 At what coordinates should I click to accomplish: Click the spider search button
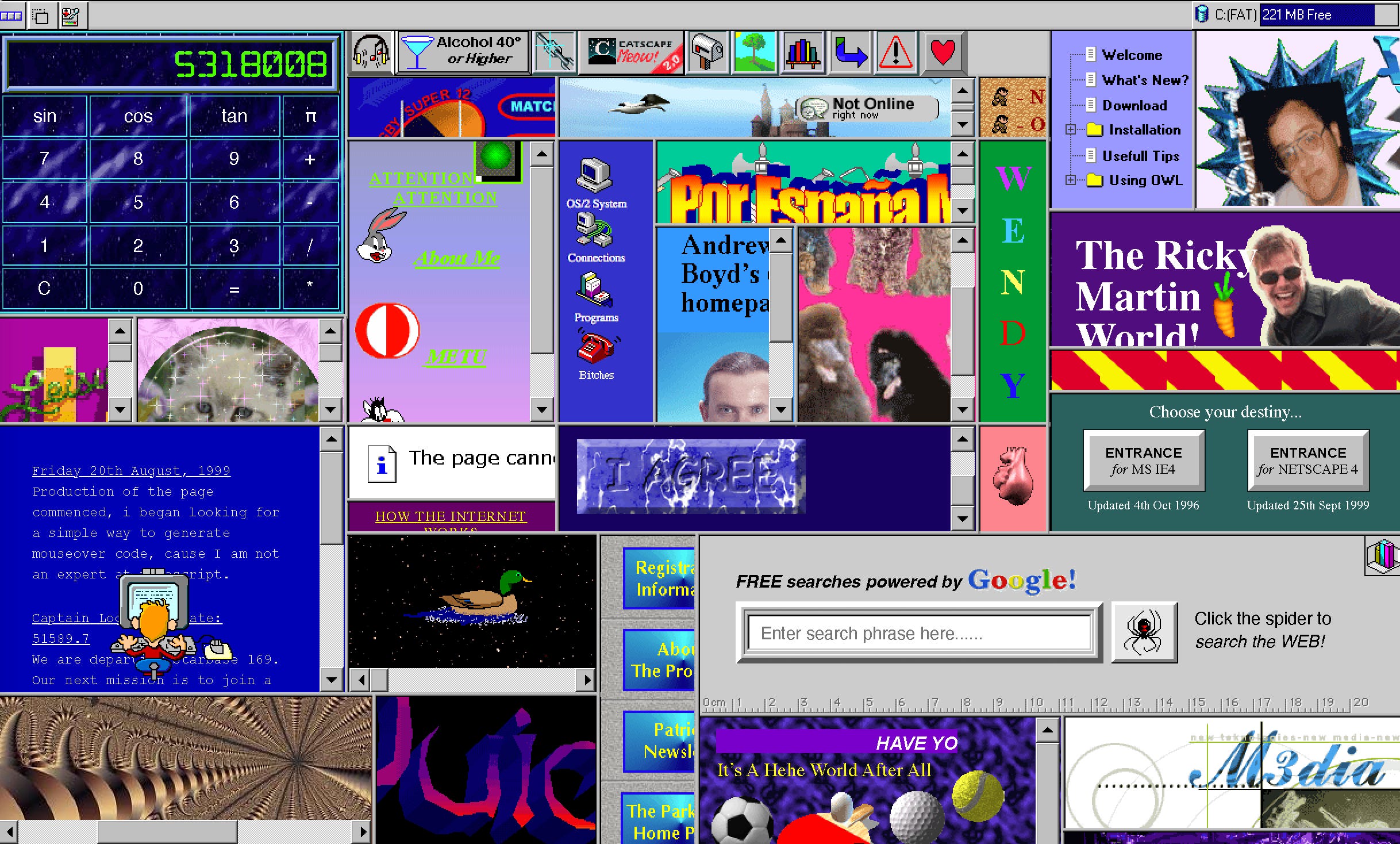point(1144,632)
